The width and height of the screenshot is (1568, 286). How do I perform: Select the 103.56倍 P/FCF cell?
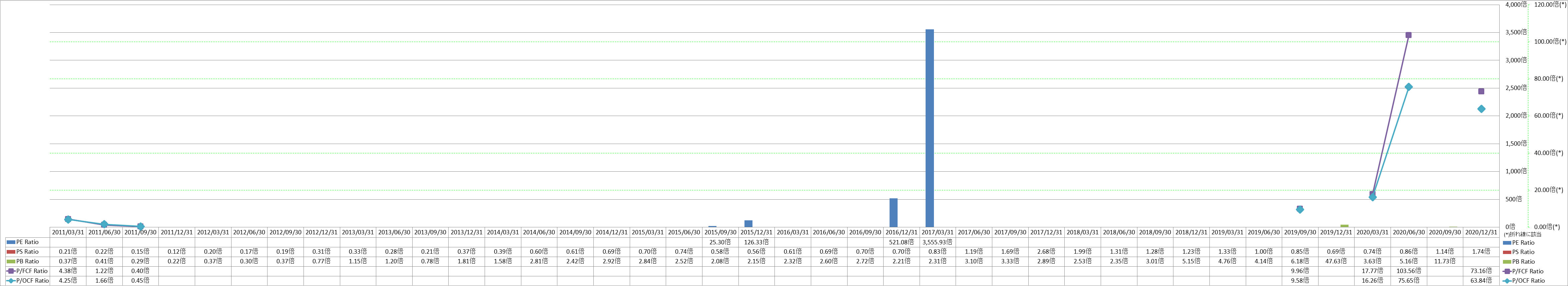pos(1409,271)
